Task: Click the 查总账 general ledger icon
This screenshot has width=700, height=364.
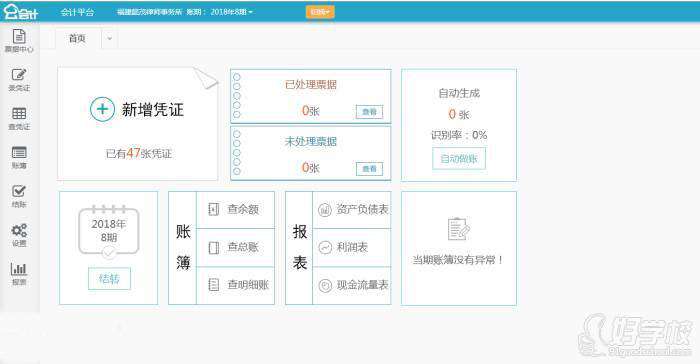Action: pos(214,247)
